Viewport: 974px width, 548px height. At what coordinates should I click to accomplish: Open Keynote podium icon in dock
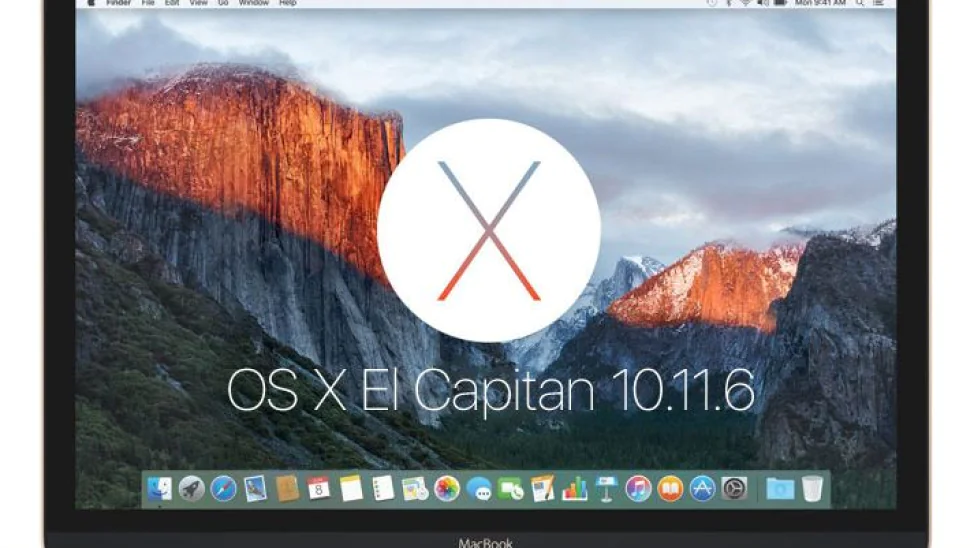[x=606, y=489]
